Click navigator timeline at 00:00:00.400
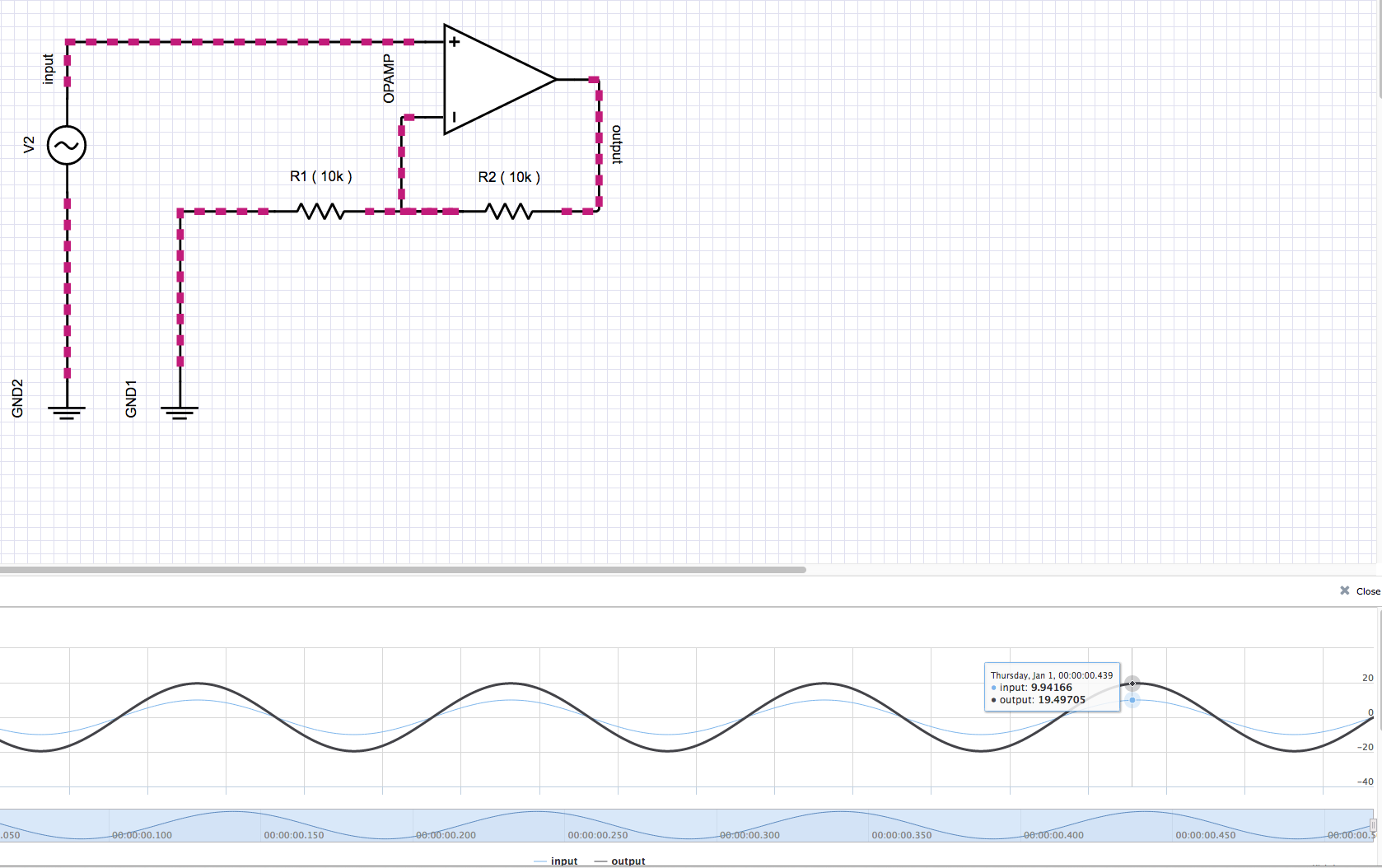The height and width of the screenshot is (868, 1382). click(x=1053, y=835)
